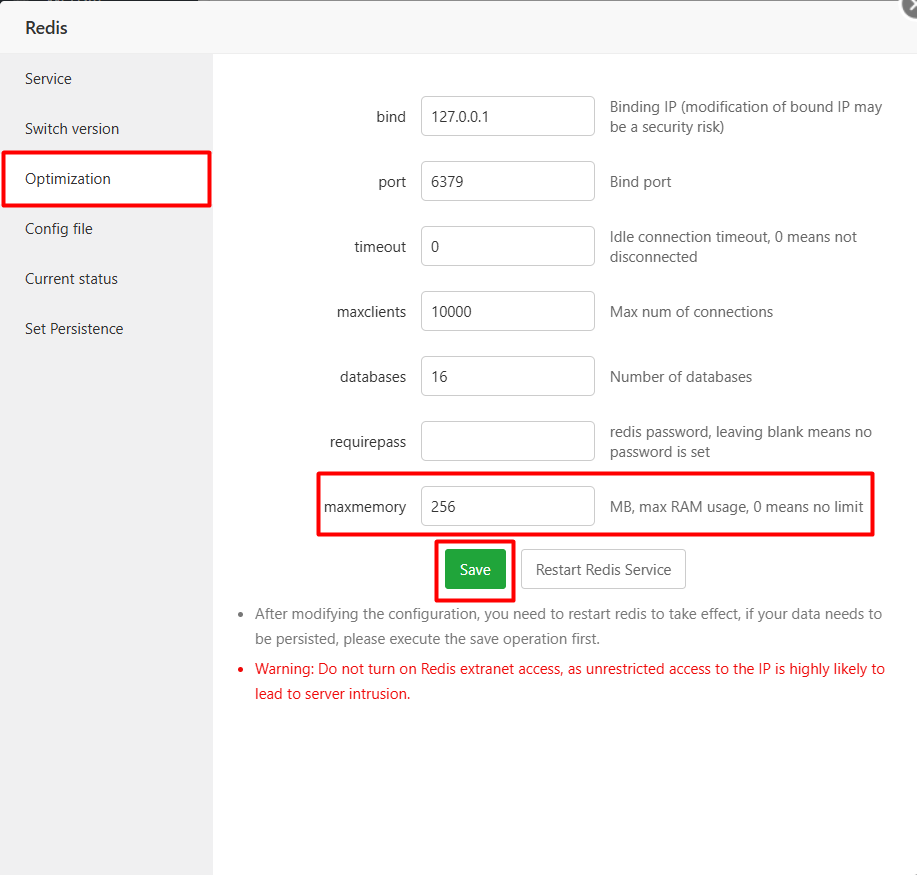Screen dimensions: 917x875
Task: View the Current status page
Action: [x=71, y=278]
